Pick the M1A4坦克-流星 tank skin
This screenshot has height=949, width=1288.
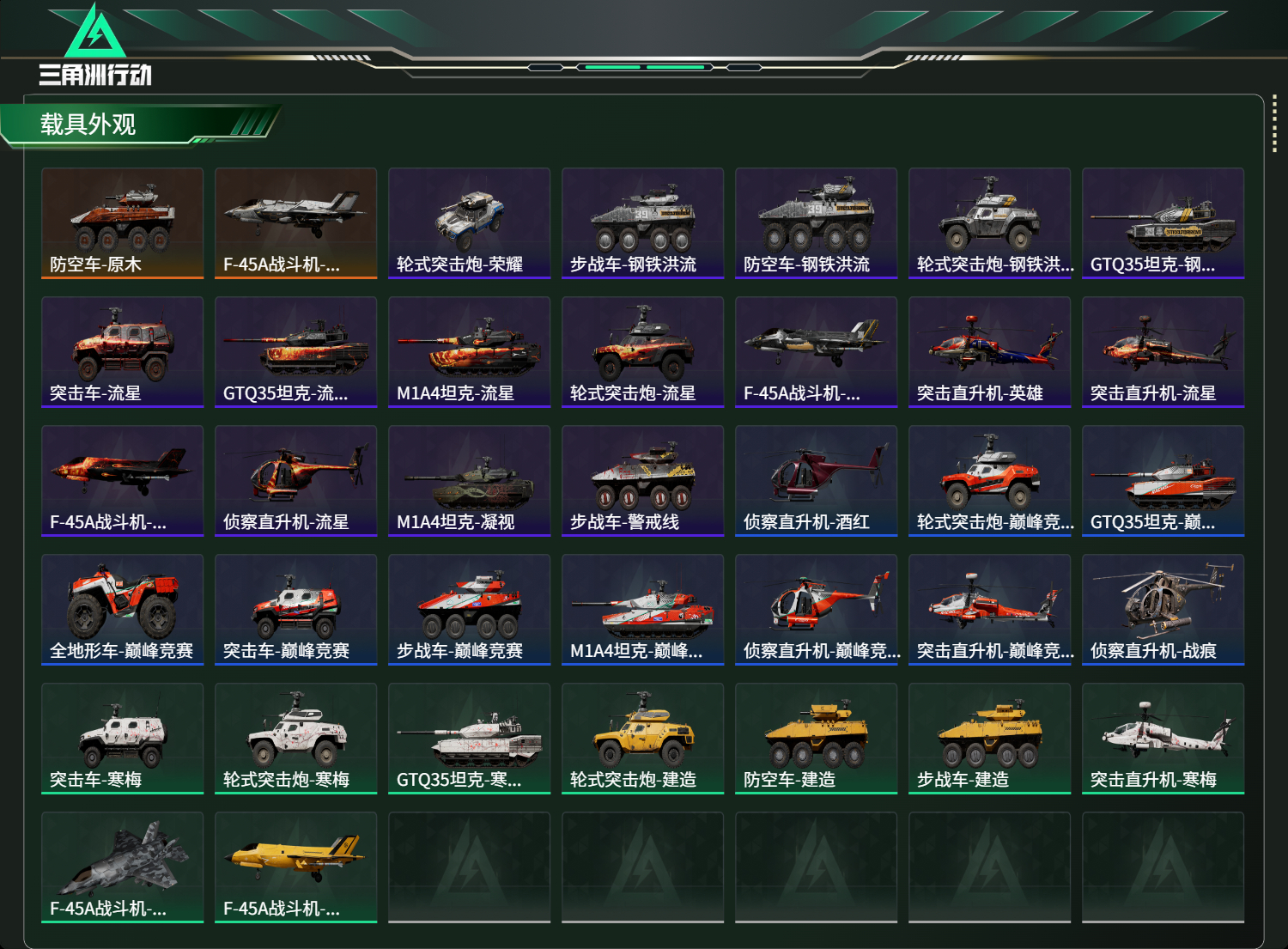click(x=470, y=352)
